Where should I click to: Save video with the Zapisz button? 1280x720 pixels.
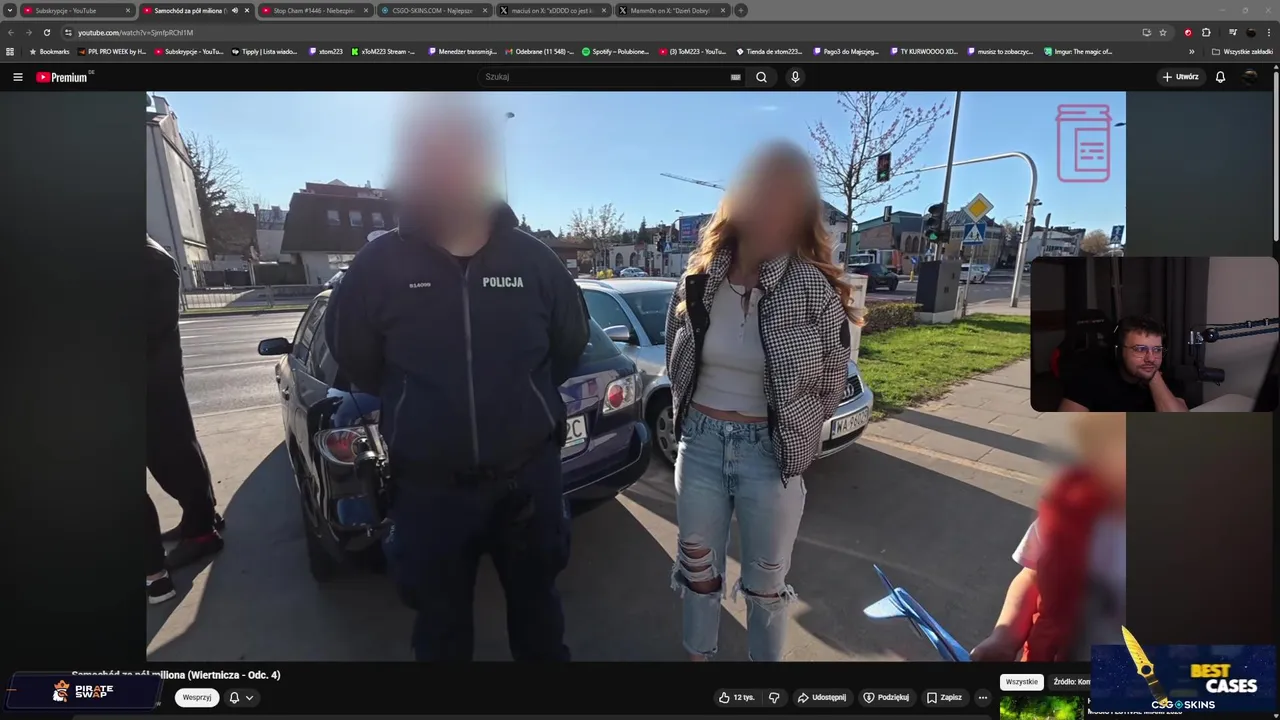tap(945, 697)
